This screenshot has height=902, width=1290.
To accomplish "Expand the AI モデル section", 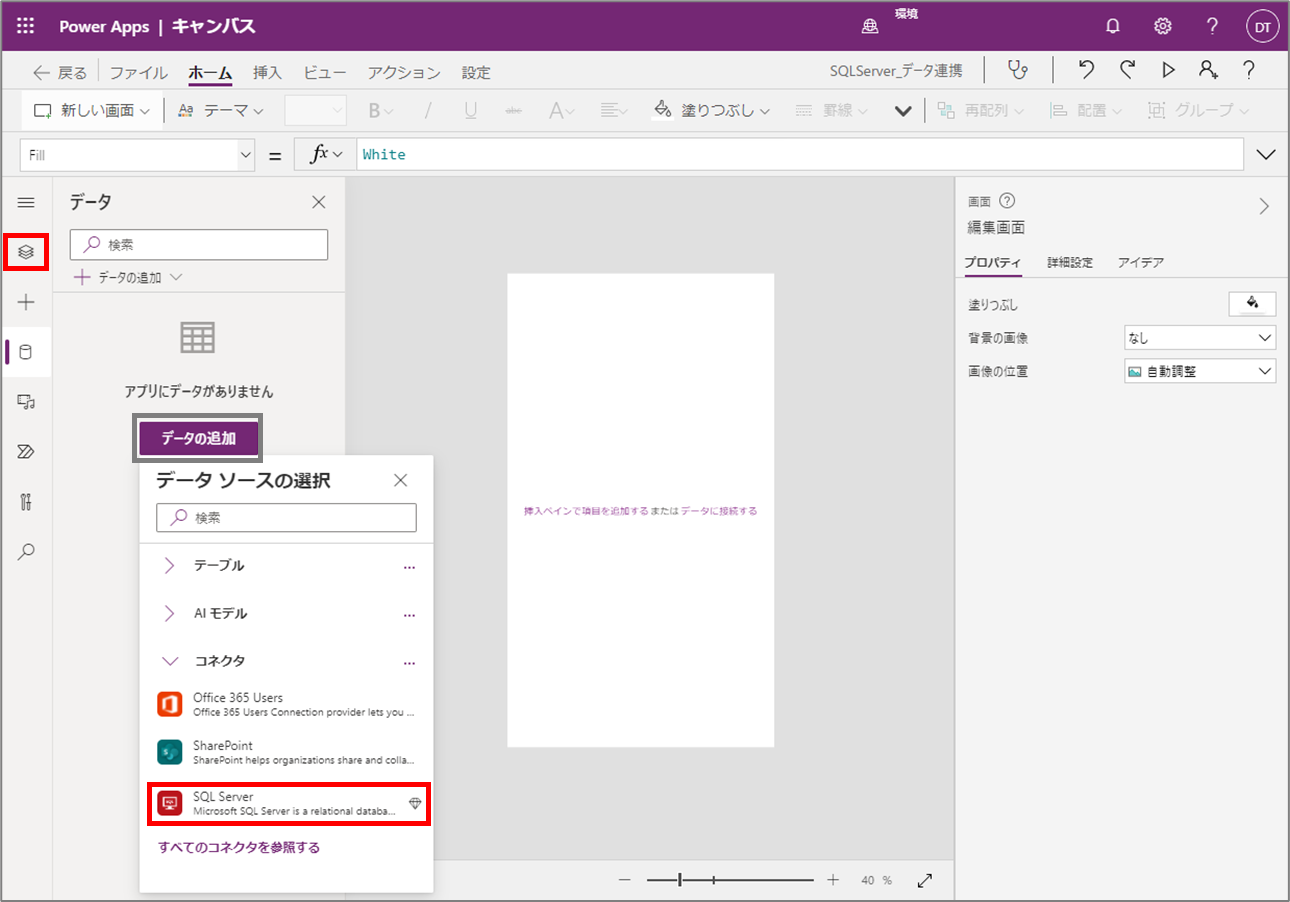I will point(171,614).
